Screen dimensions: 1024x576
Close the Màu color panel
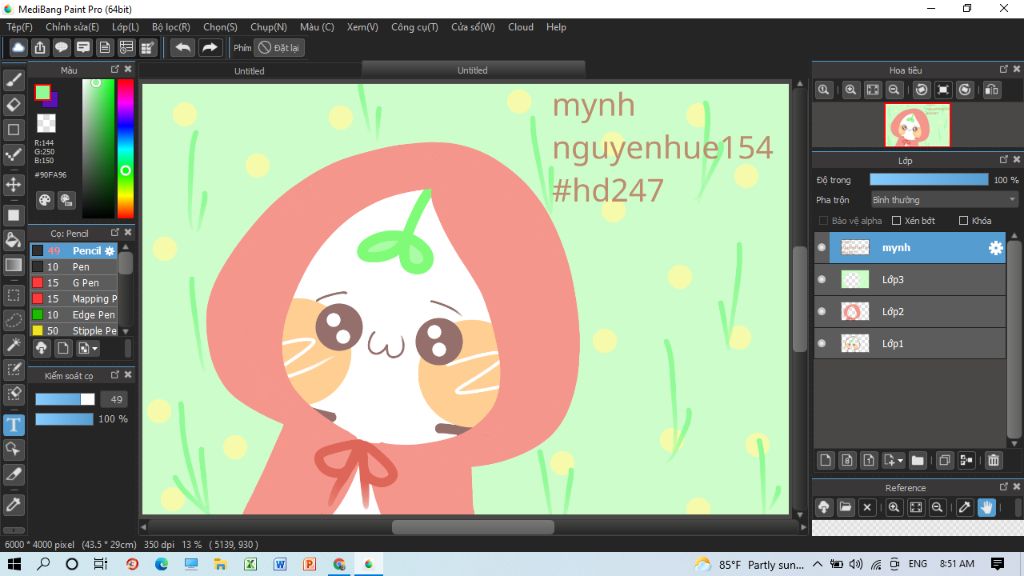[128, 69]
